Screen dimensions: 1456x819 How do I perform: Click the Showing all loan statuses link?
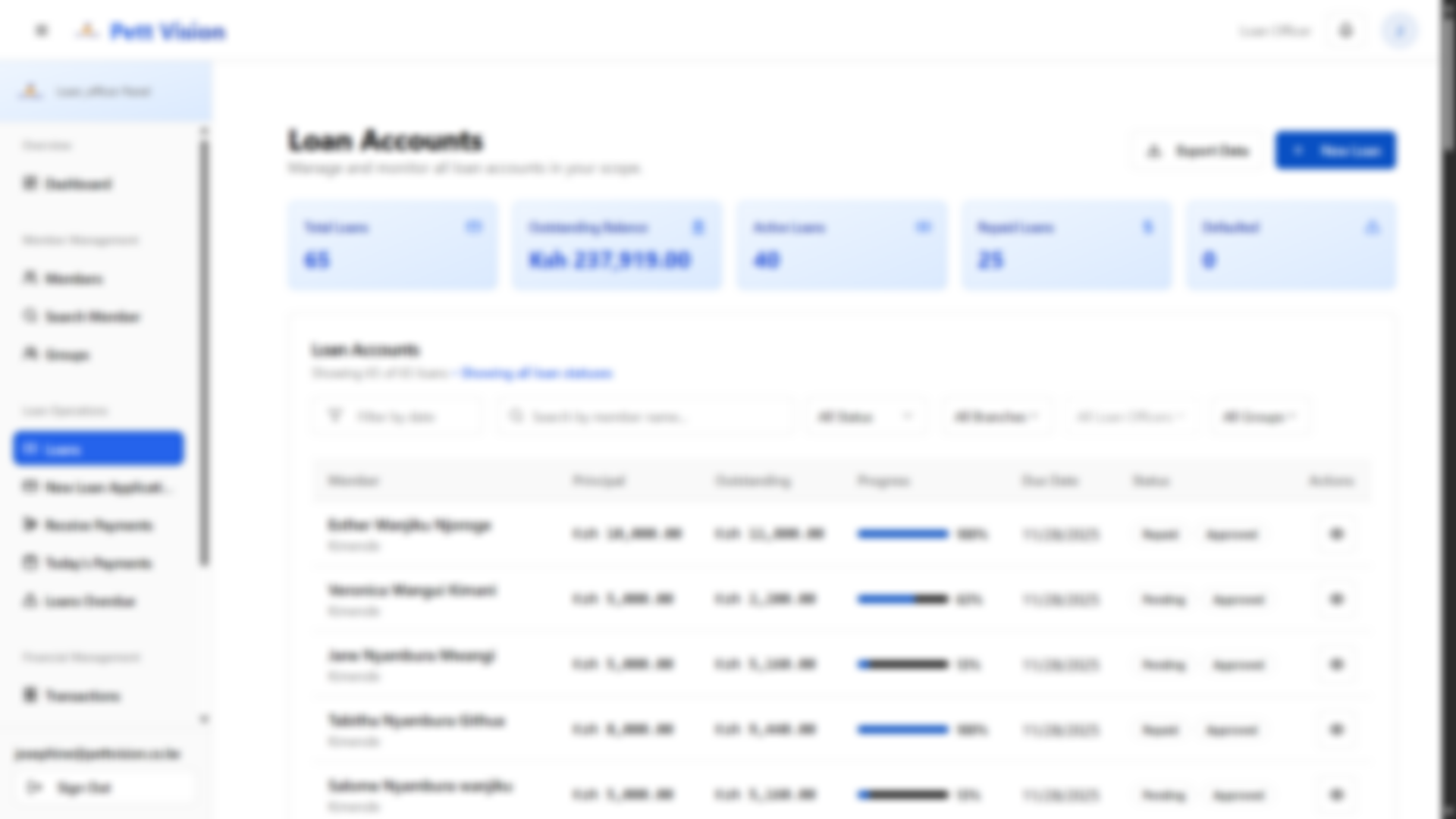click(x=536, y=373)
